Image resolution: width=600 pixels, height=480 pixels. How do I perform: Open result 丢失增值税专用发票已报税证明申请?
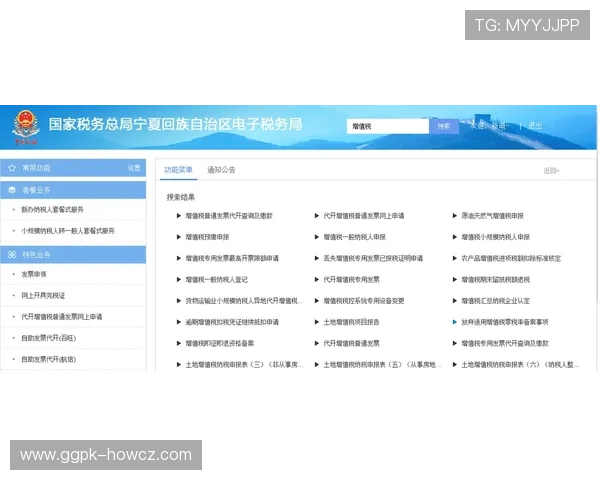click(x=373, y=258)
